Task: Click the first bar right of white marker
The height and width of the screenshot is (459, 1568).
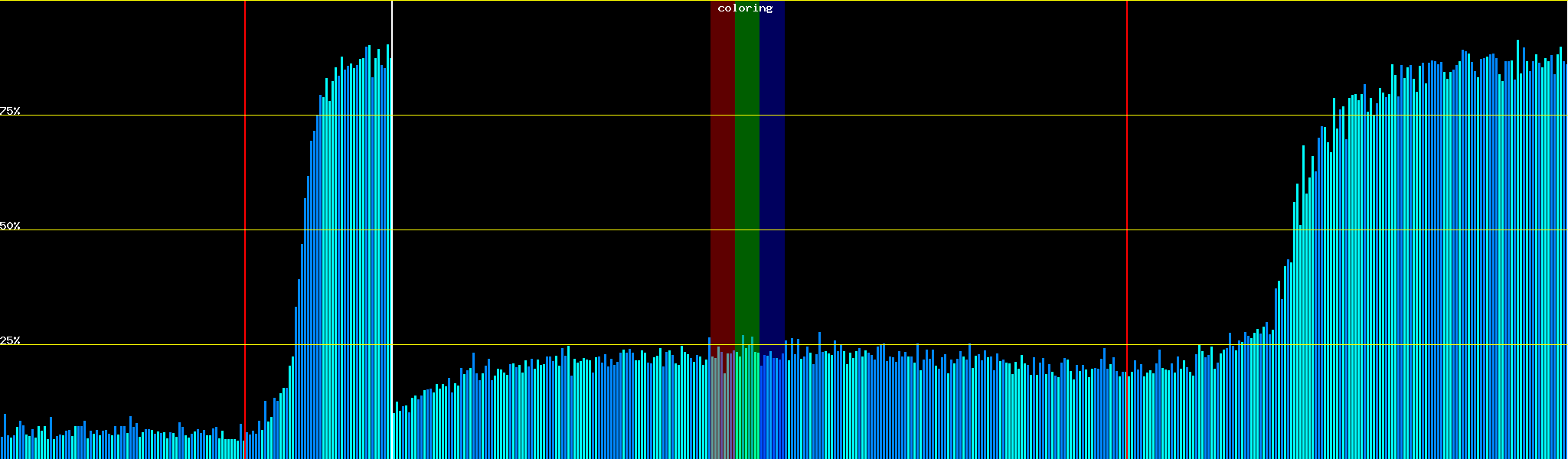Action: click(x=394, y=436)
